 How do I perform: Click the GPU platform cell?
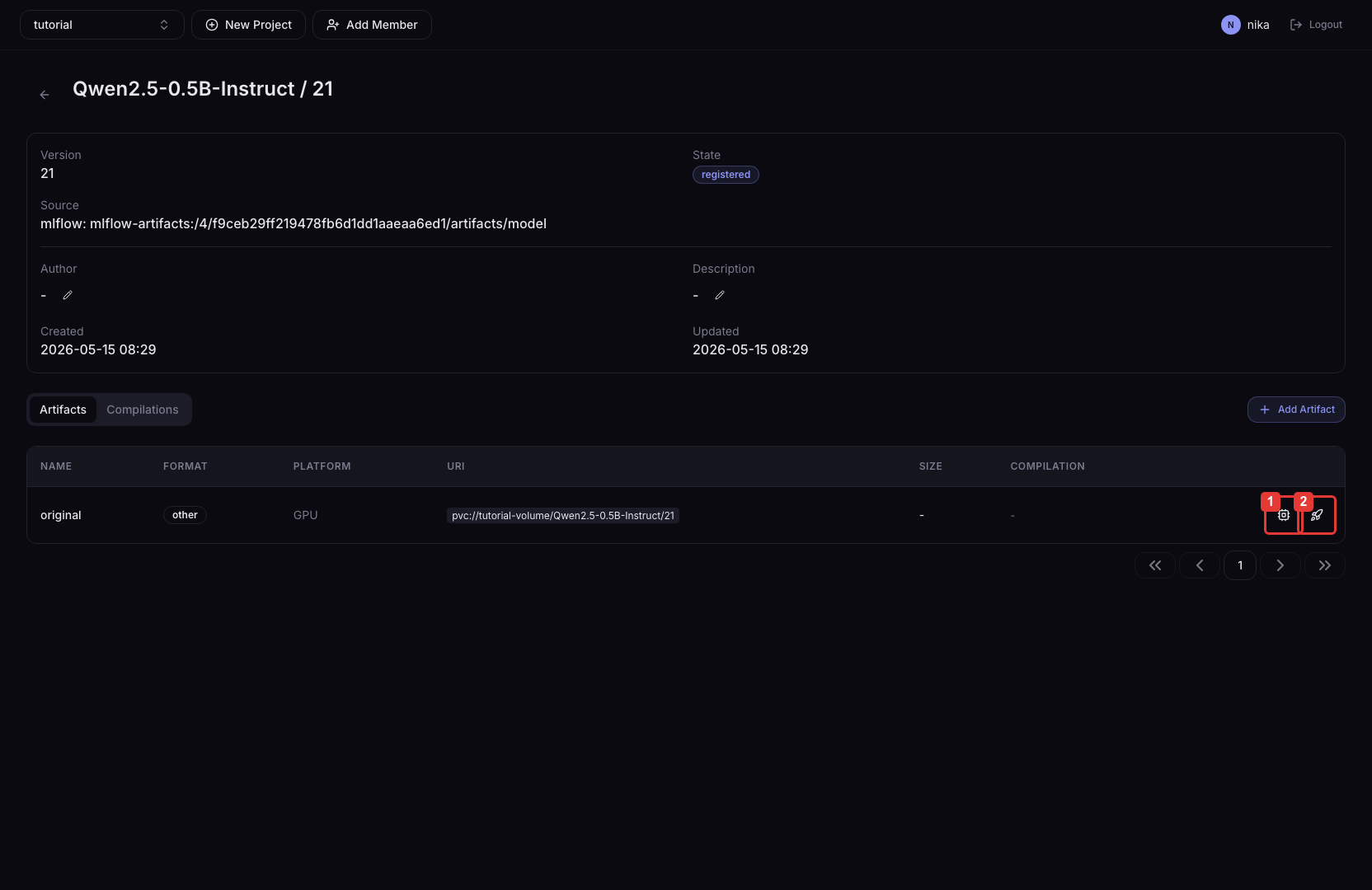point(305,515)
